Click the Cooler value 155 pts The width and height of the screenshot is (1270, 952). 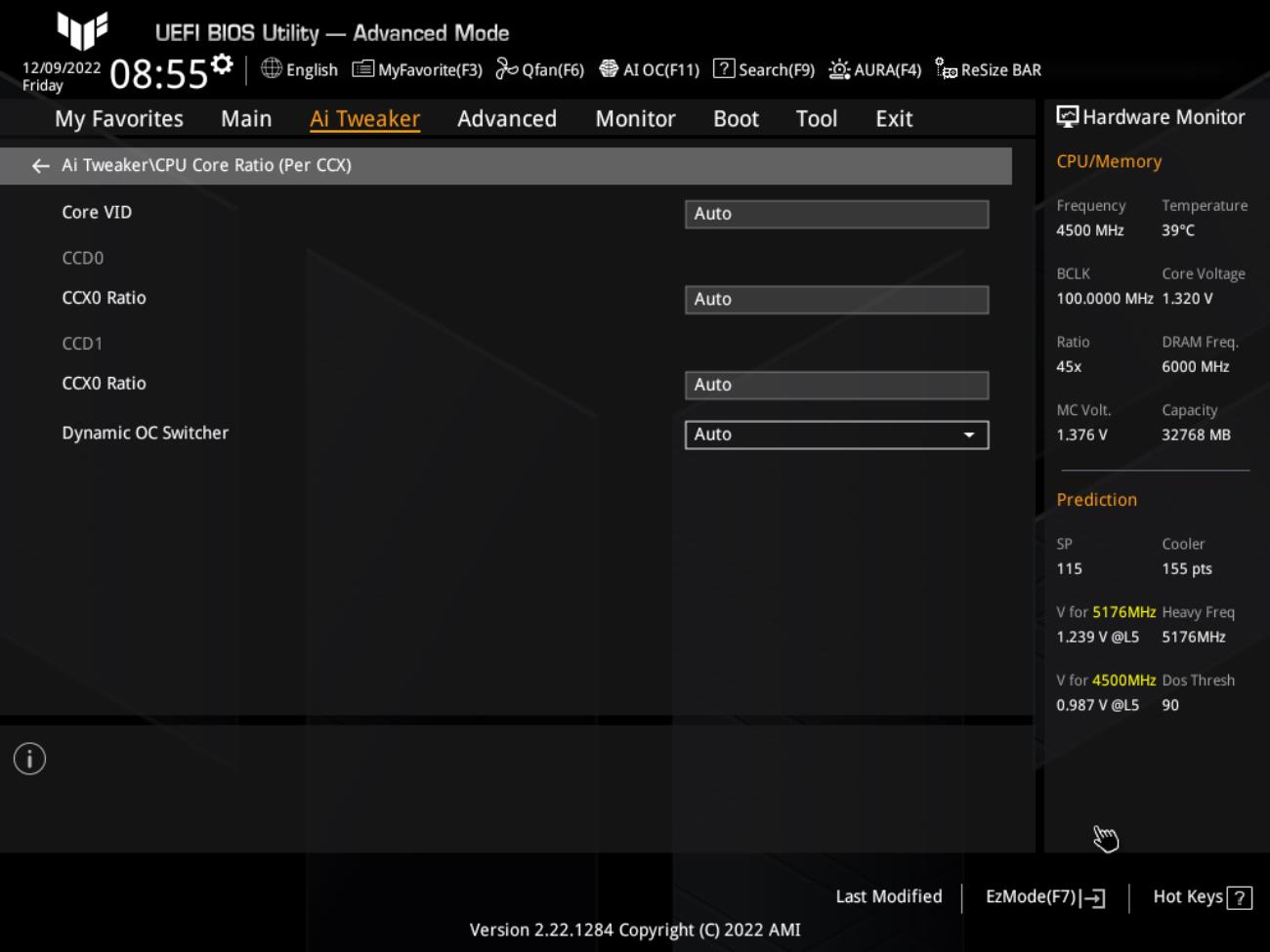pos(1187,569)
